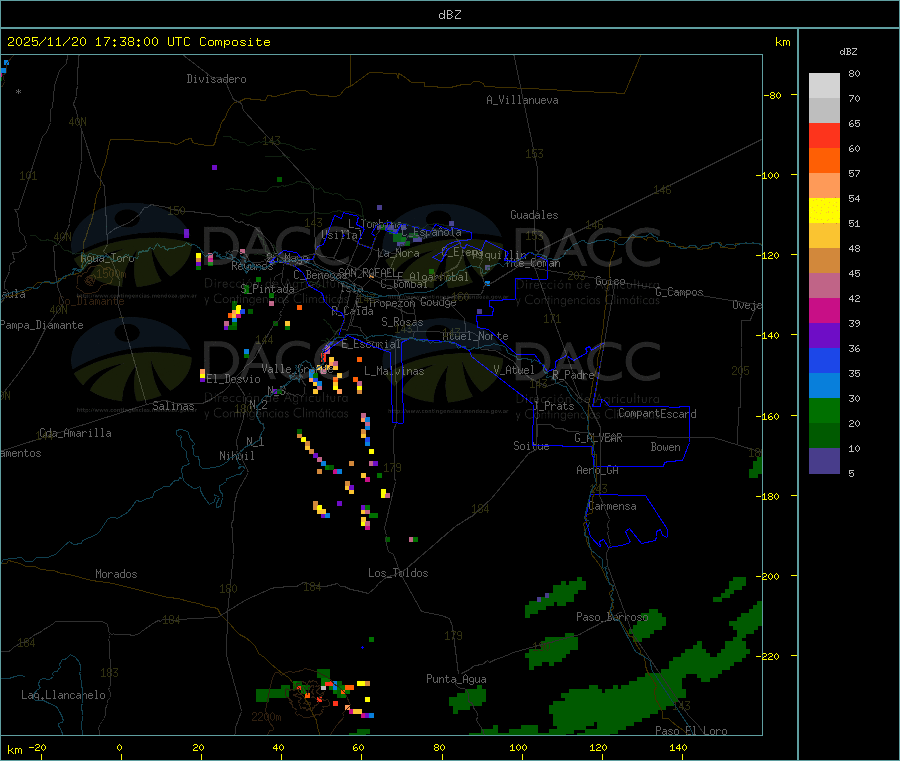Click the Salinas map label
The height and width of the screenshot is (761, 900).
[x=173, y=406]
